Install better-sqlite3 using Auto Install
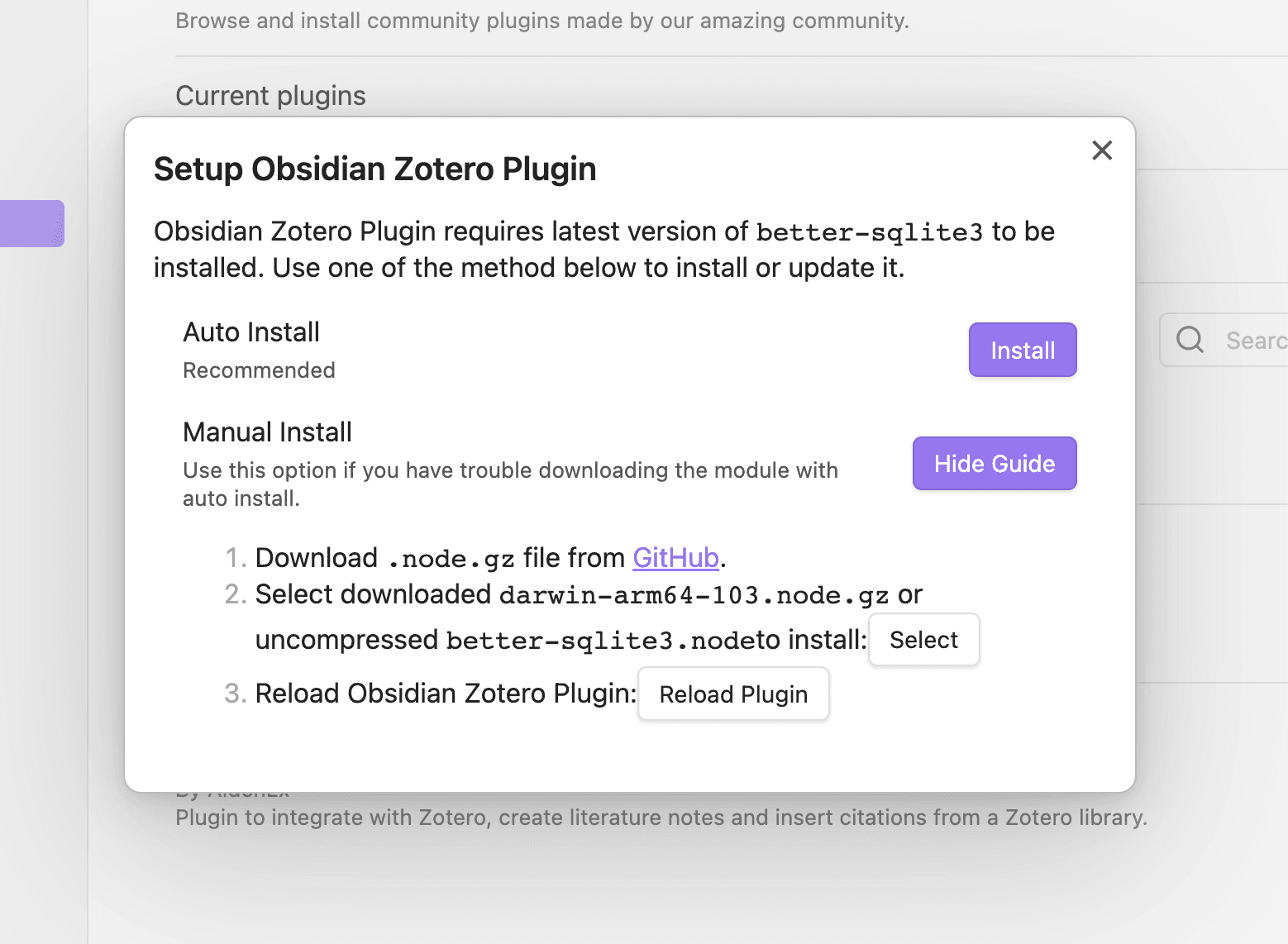The height and width of the screenshot is (944, 1288). tap(1023, 350)
